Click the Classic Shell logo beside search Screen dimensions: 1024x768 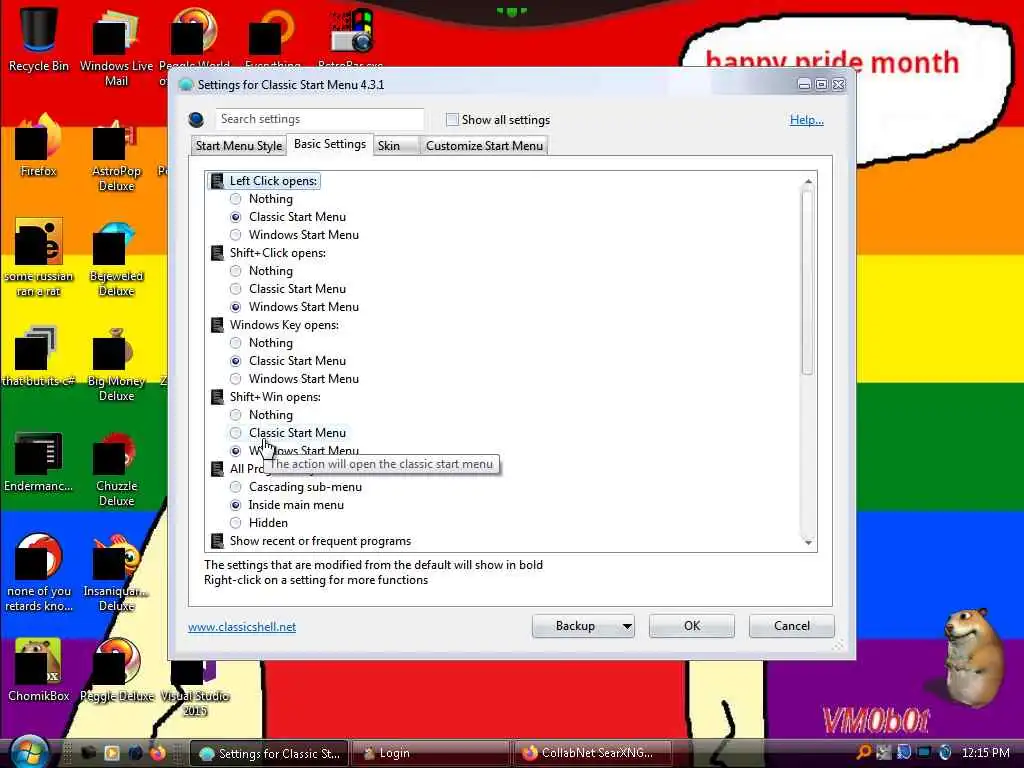196,120
